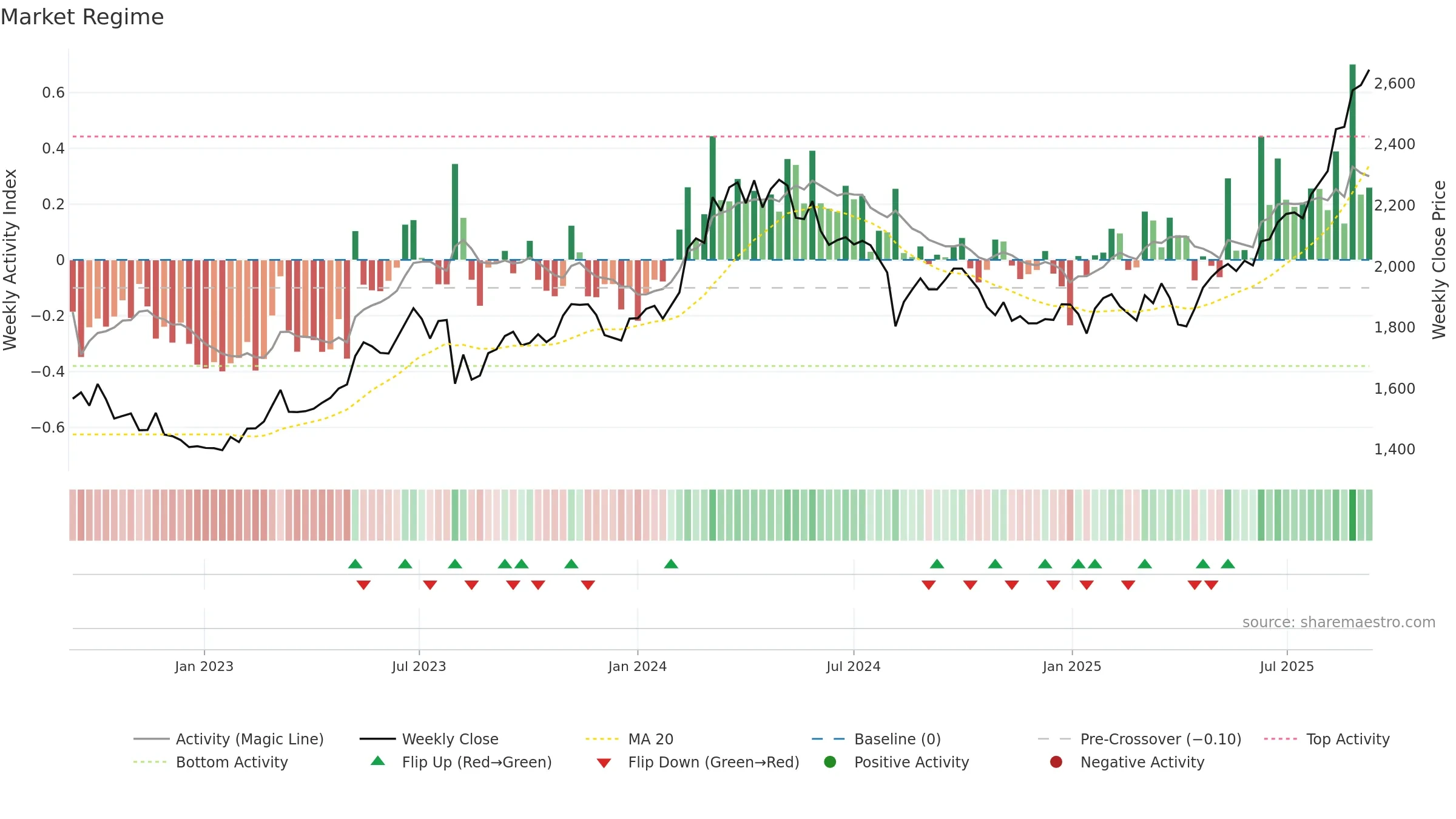Toggle the MA 20 legend entry
Image resolution: width=1456 pixels, height=819 pixels.
(629, 739)
